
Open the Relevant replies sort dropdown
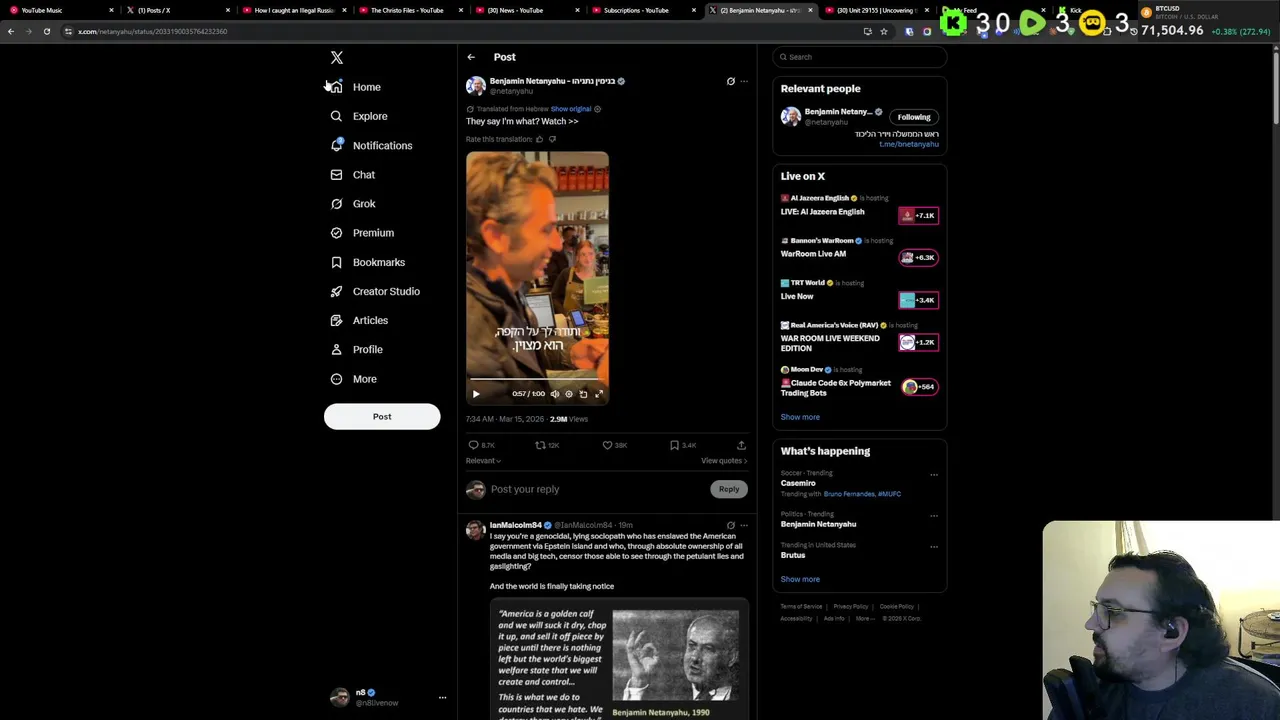coord(483,461)
